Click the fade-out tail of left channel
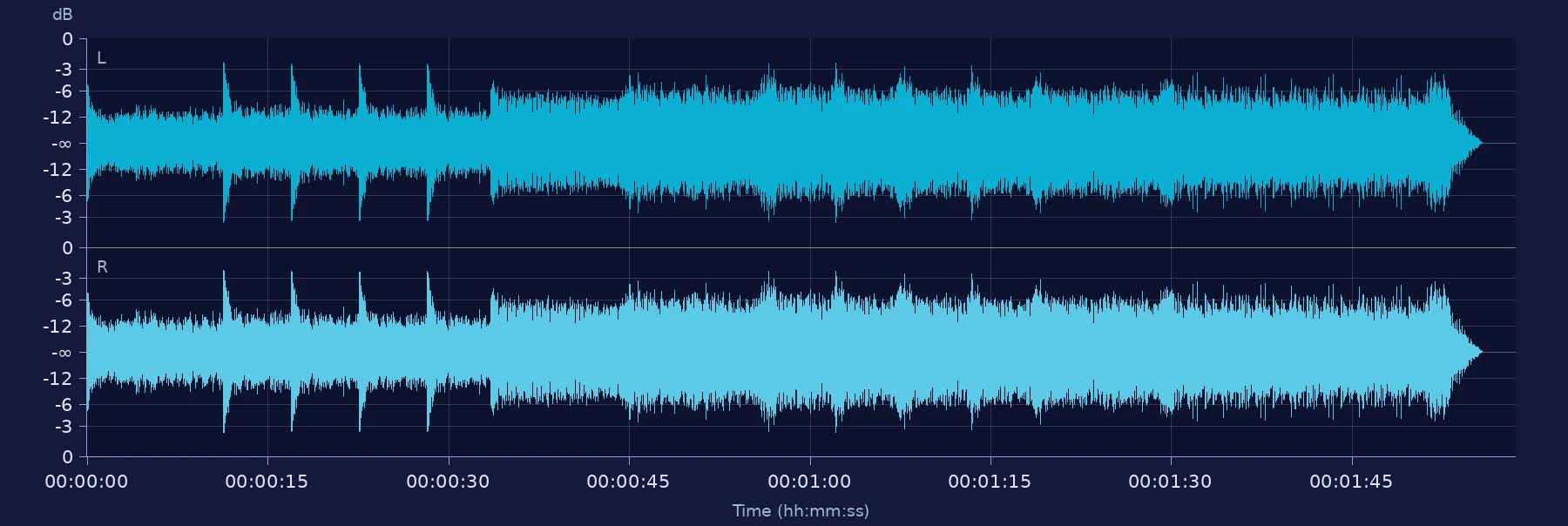1568x526 pixels. point(1466,143)
